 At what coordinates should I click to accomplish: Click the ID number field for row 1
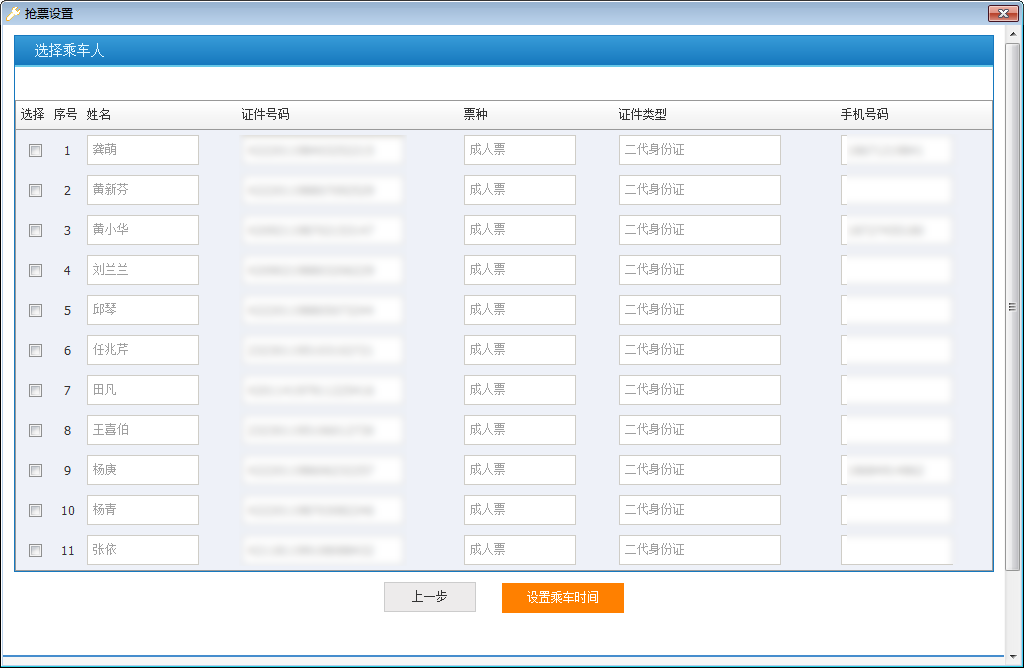pos(323,150)
